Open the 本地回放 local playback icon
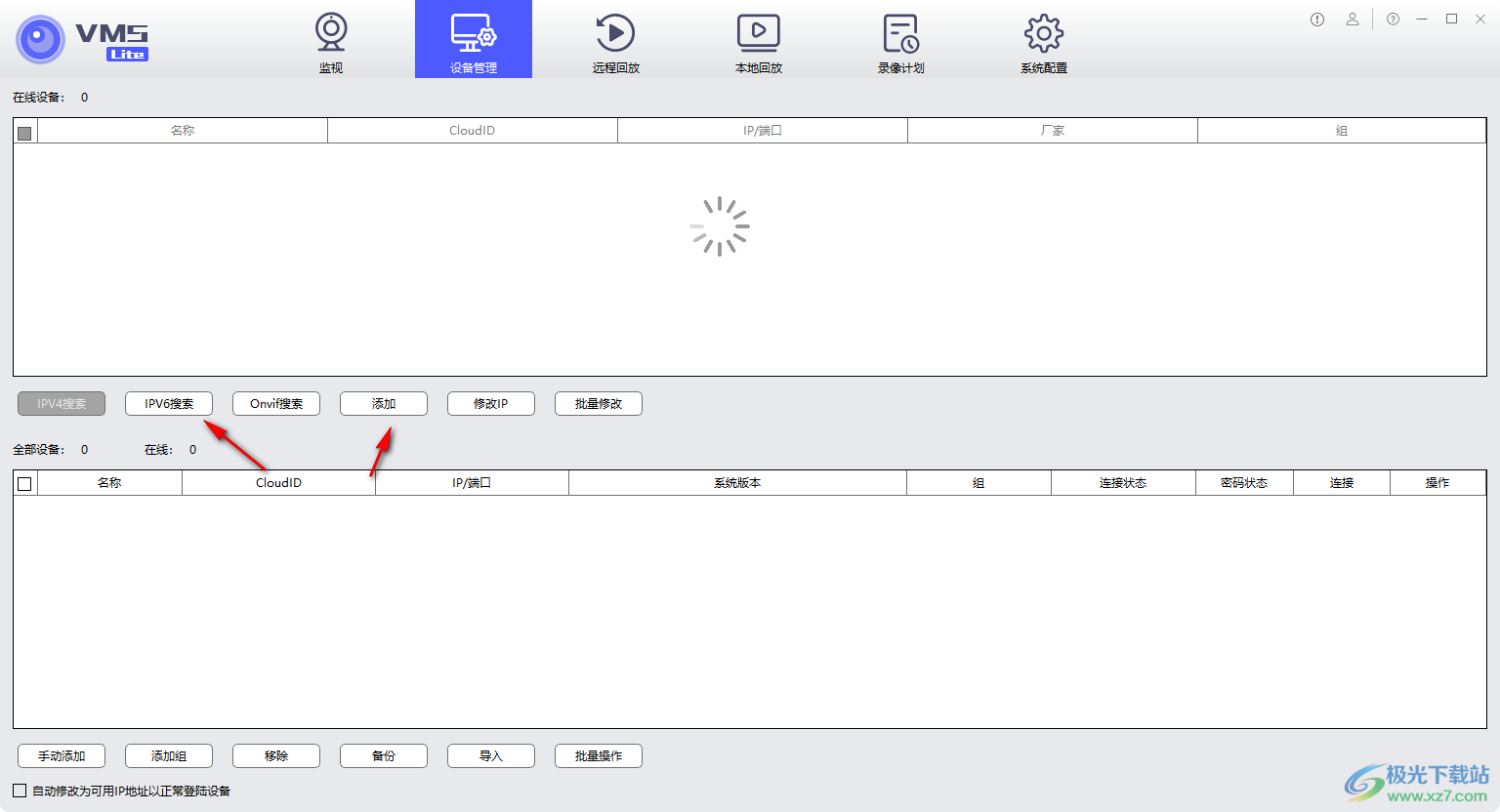 pos(758,33)
